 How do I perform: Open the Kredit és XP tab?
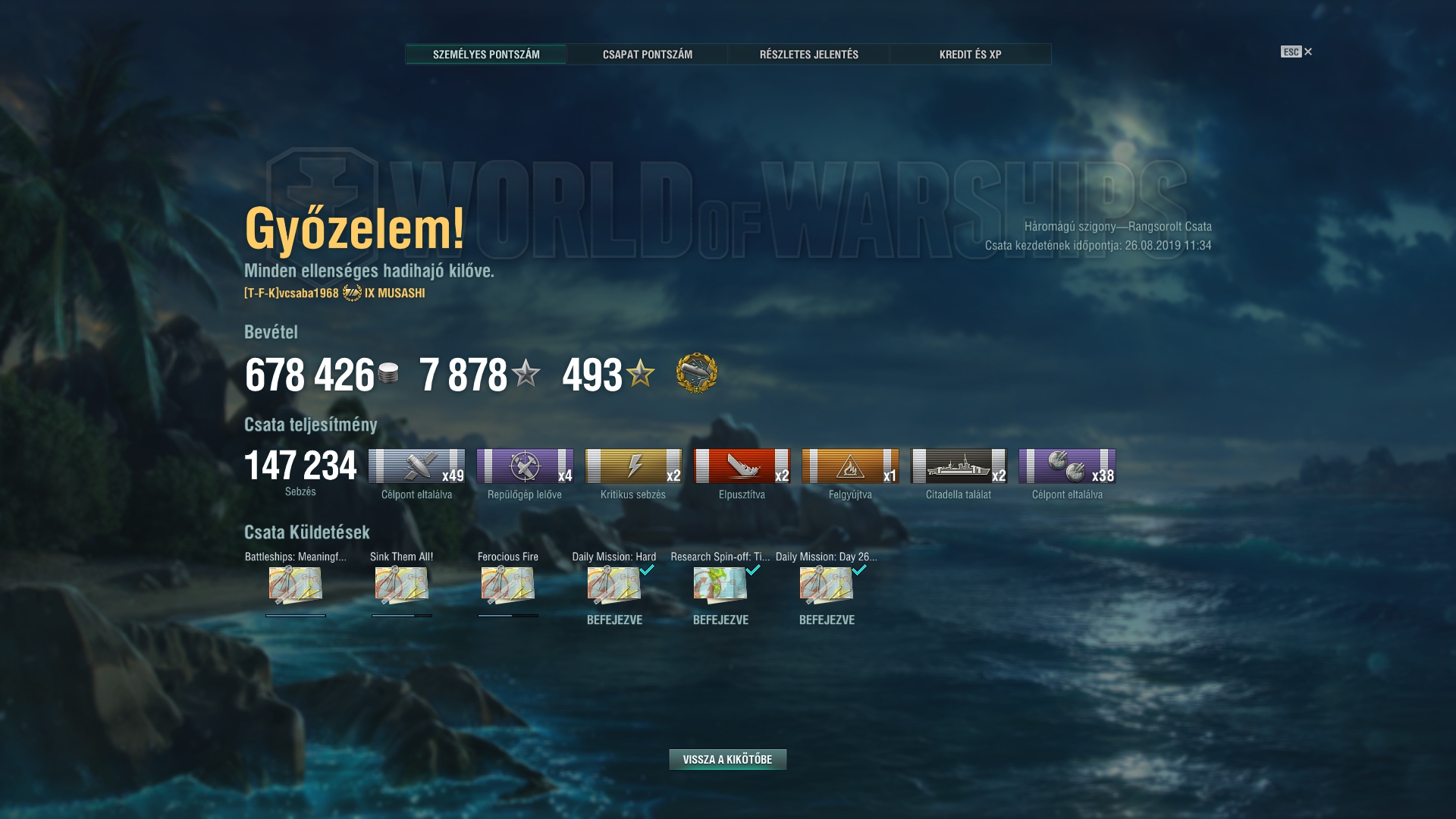click(971, 54)
